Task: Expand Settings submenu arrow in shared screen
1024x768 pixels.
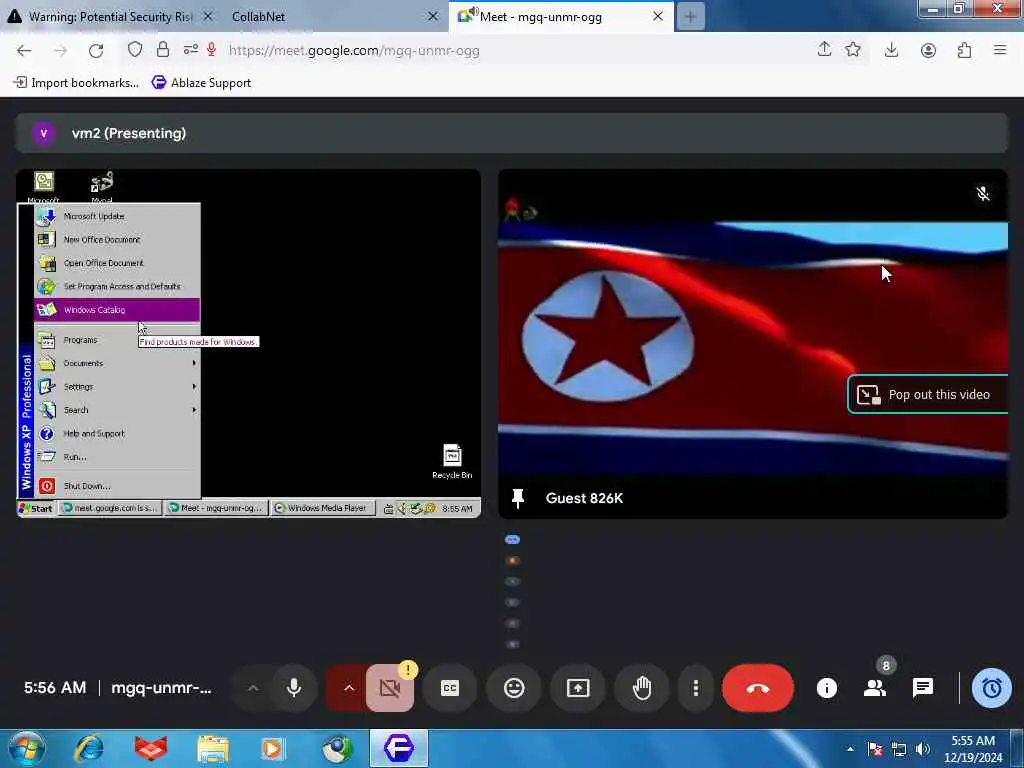Action: click(x=194, y=387)
